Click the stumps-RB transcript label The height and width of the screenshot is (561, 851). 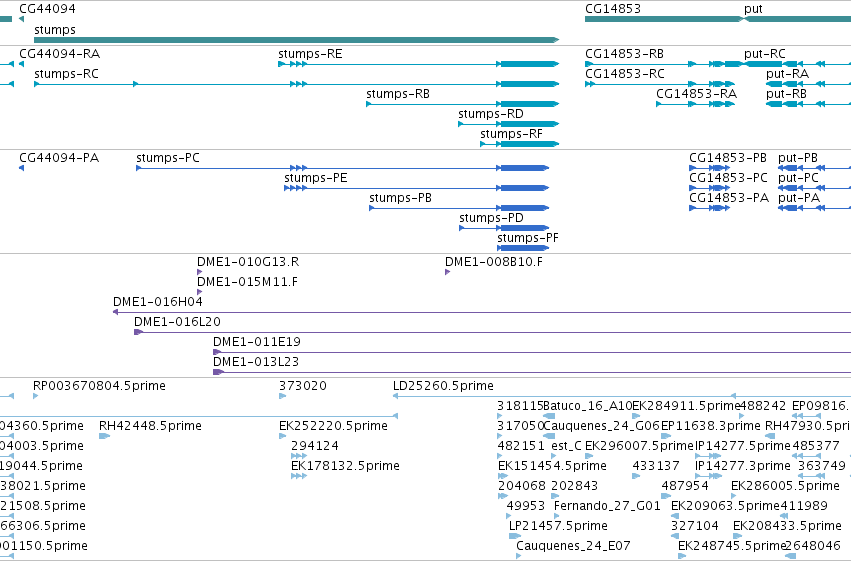pyautogui.click(x=398, y=94)
